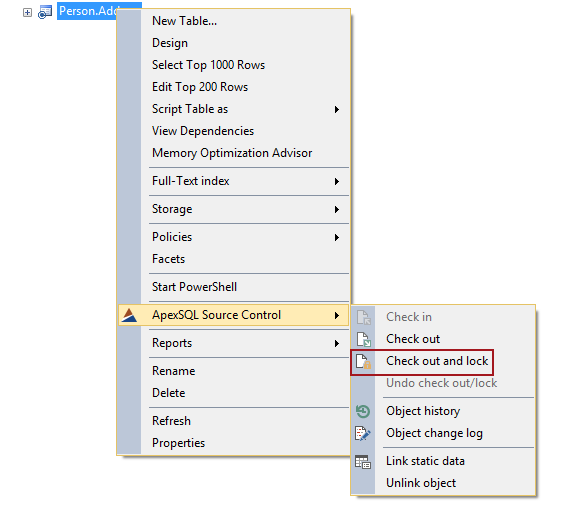The image size is (584, 512).
Task: Click Undo check out/lock entry
Action: pyautogui.click(x=442, y=383)
